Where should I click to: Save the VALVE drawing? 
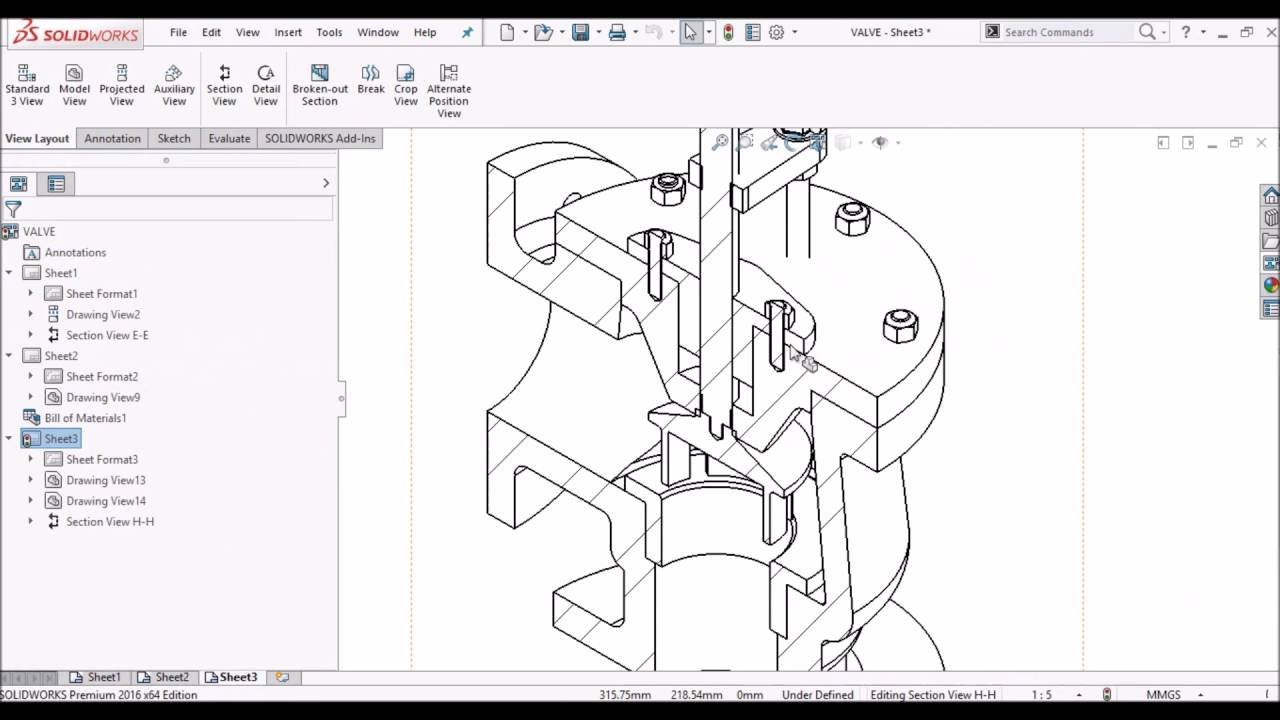coord(580,32)
